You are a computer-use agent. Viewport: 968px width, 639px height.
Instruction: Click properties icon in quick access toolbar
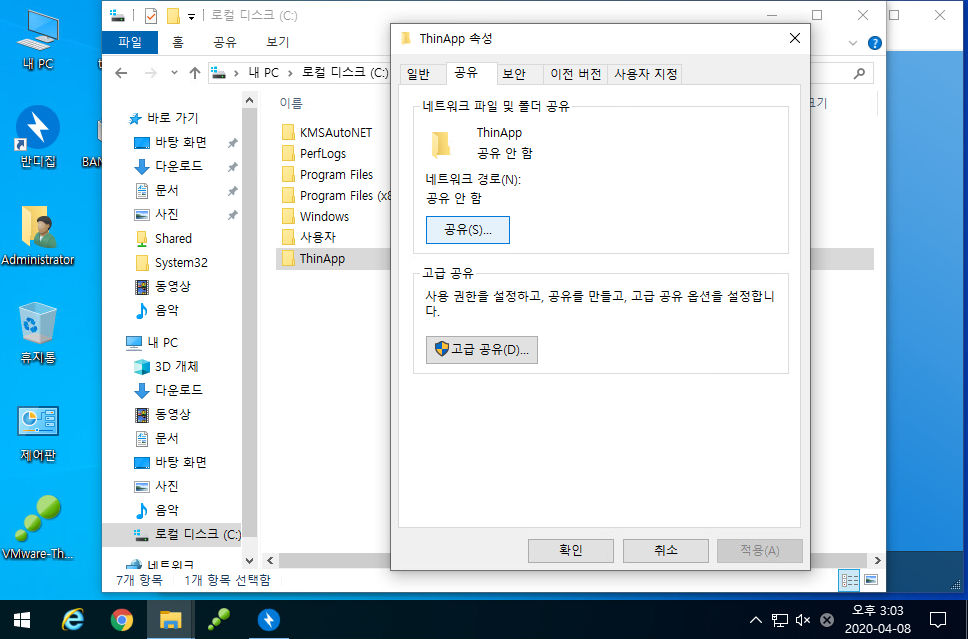151,15
